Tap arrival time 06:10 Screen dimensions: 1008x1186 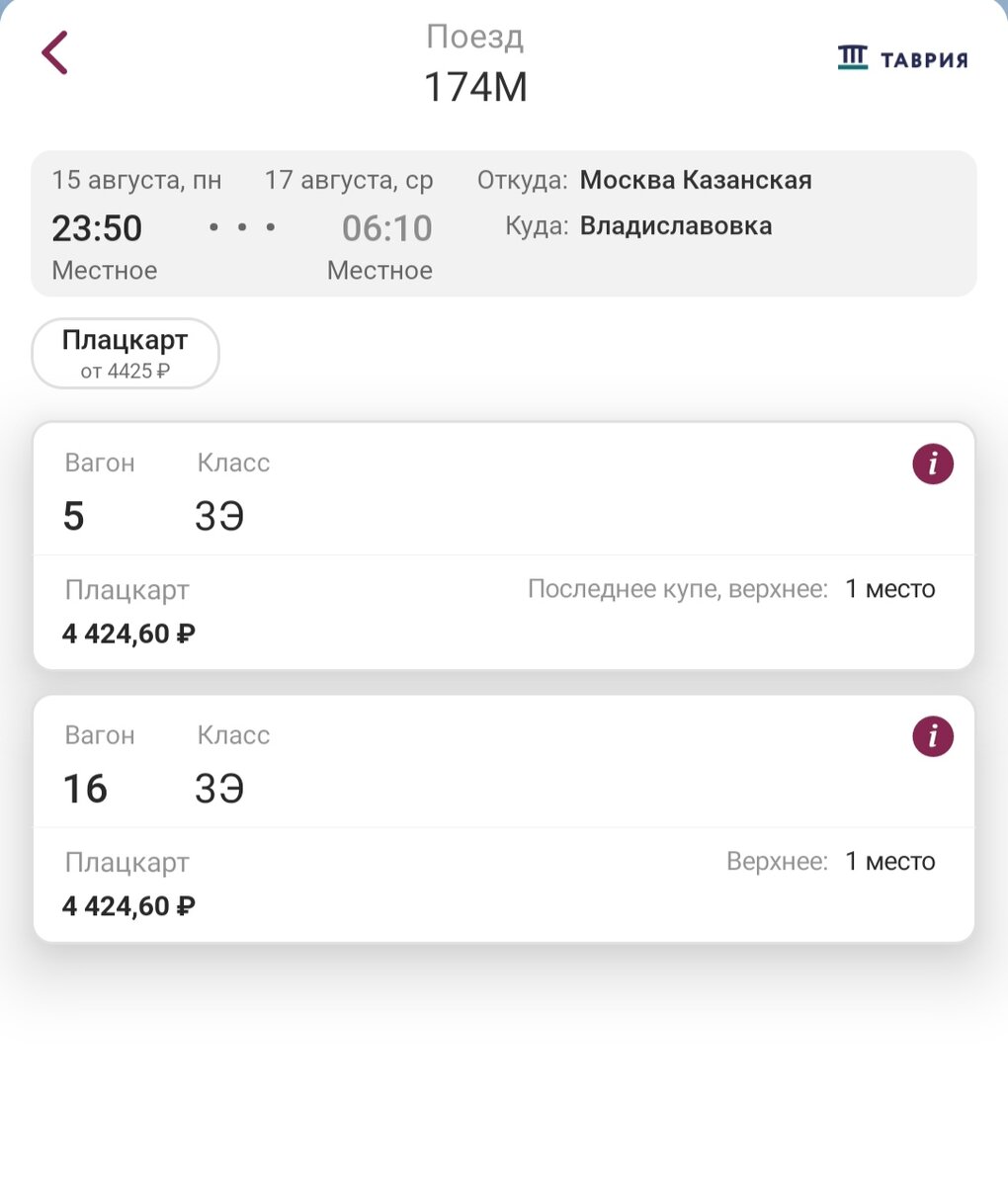[x=386, y=228]
